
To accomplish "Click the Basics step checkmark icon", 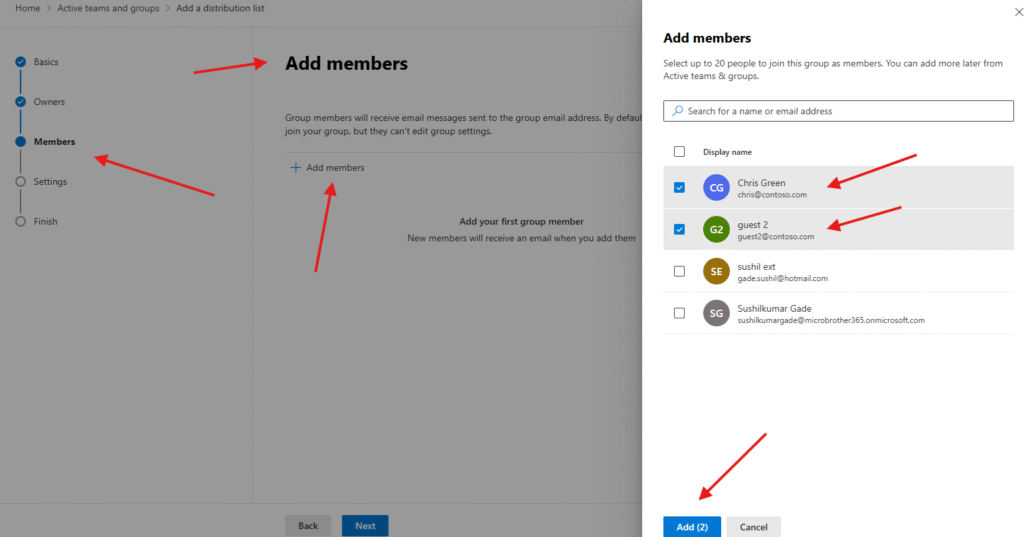I will point(20,62).
